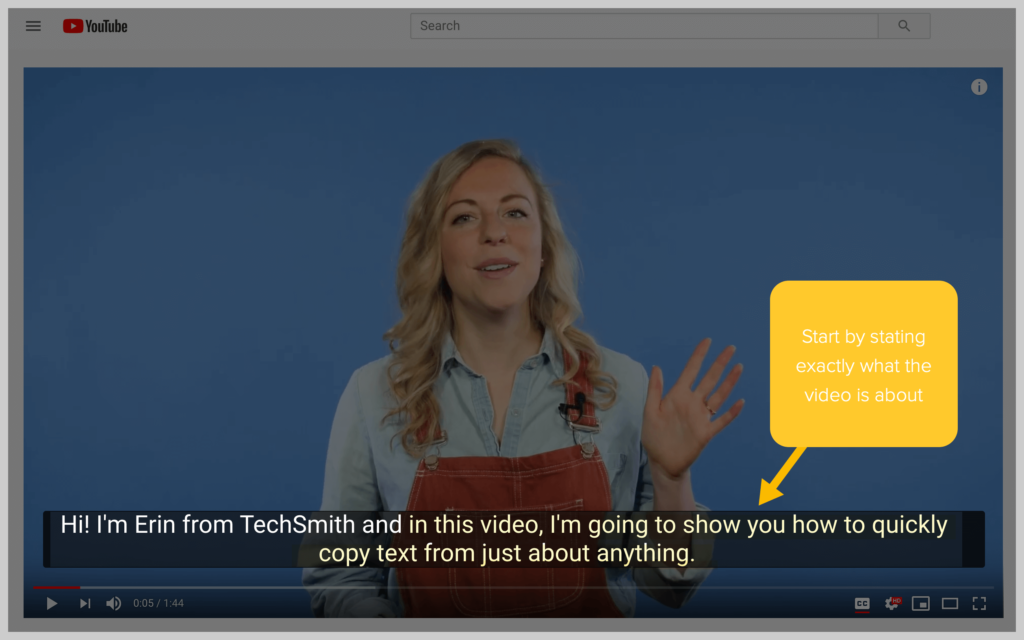Open the video info card icon
The image size is (1024, 640).
[x=978, y=87]
